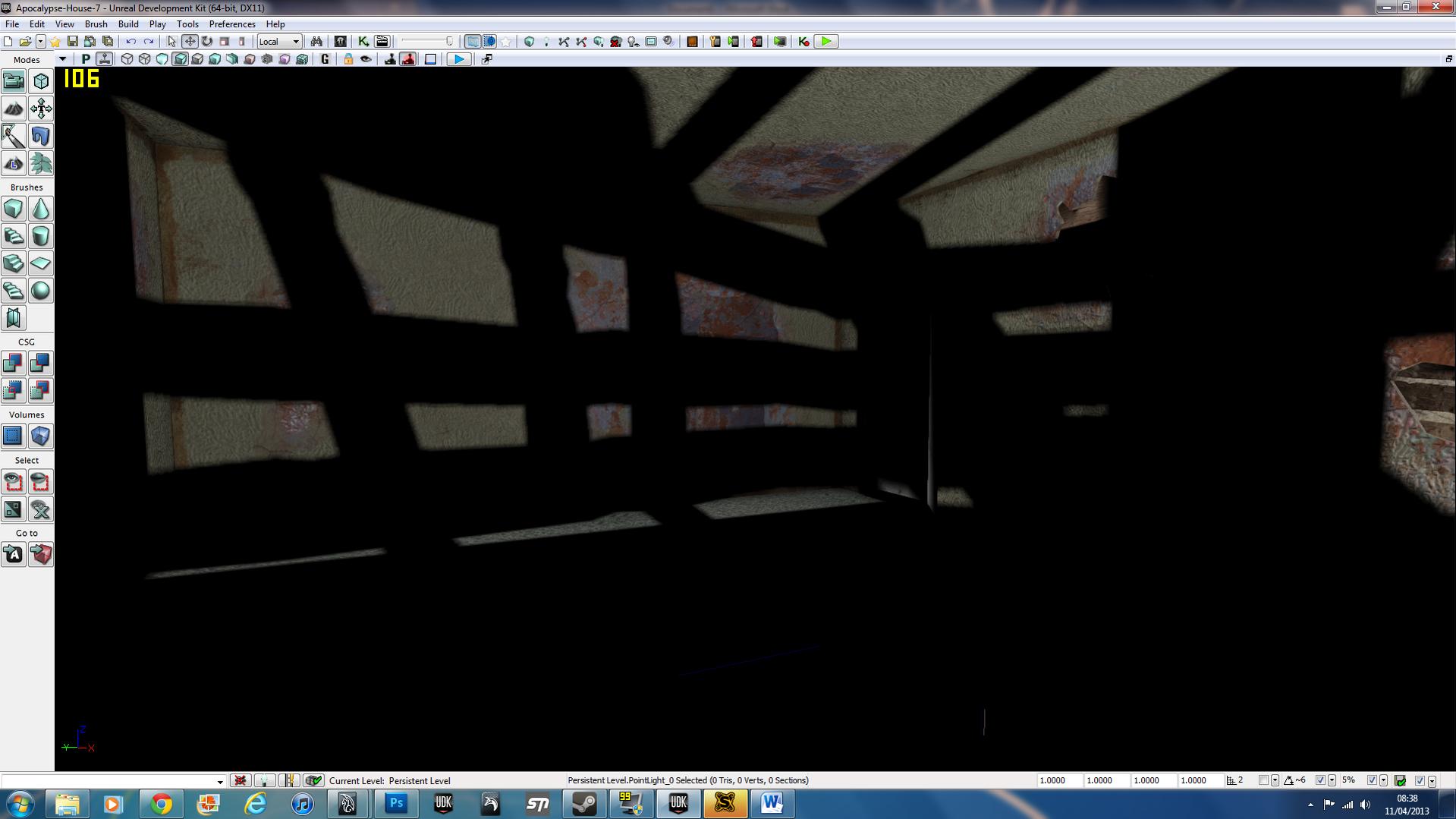Toggle lit view mode cube icon
Screen dimensions: 1456x819
tap(180, 59)
